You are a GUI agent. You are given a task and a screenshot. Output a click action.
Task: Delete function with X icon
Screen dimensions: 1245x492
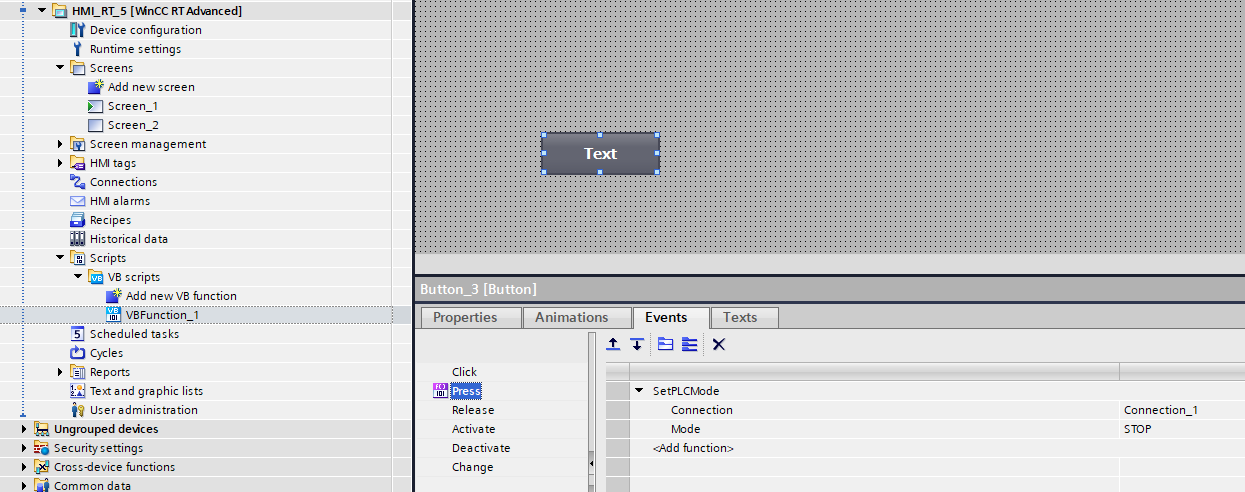click(718, 344)
